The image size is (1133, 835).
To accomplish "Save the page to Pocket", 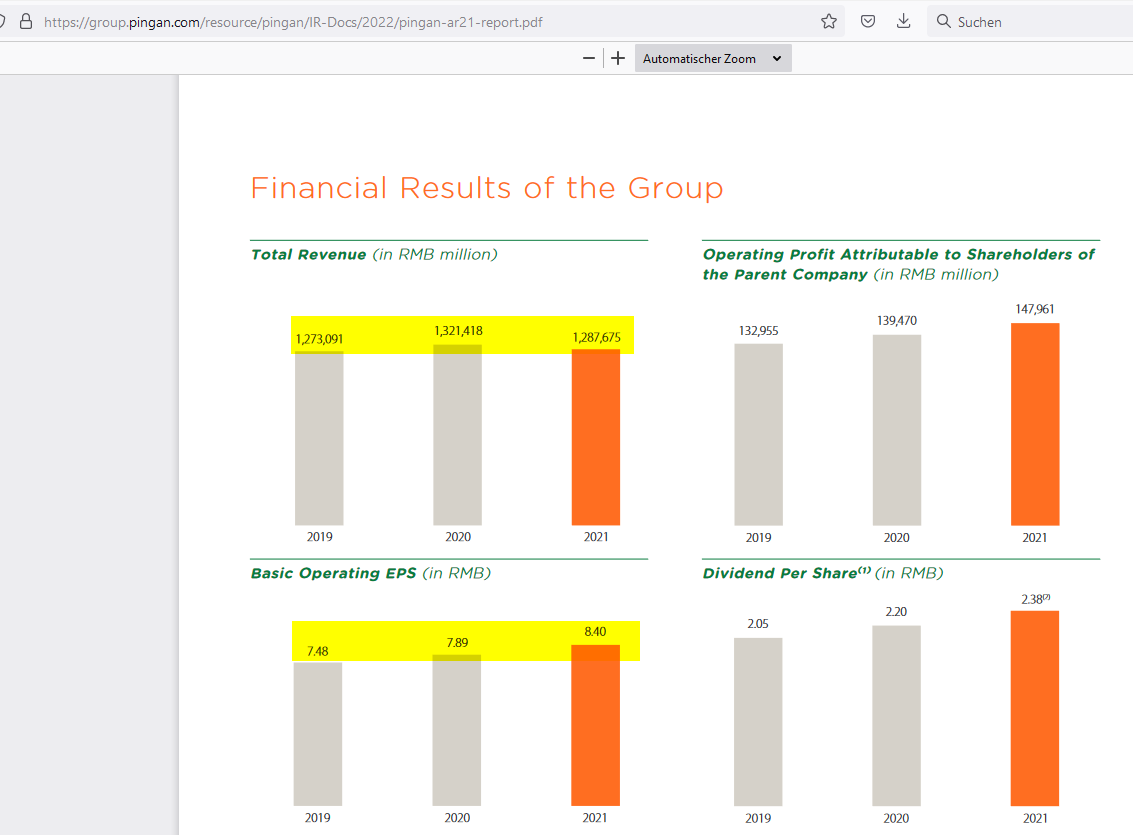I will [869, 21].
